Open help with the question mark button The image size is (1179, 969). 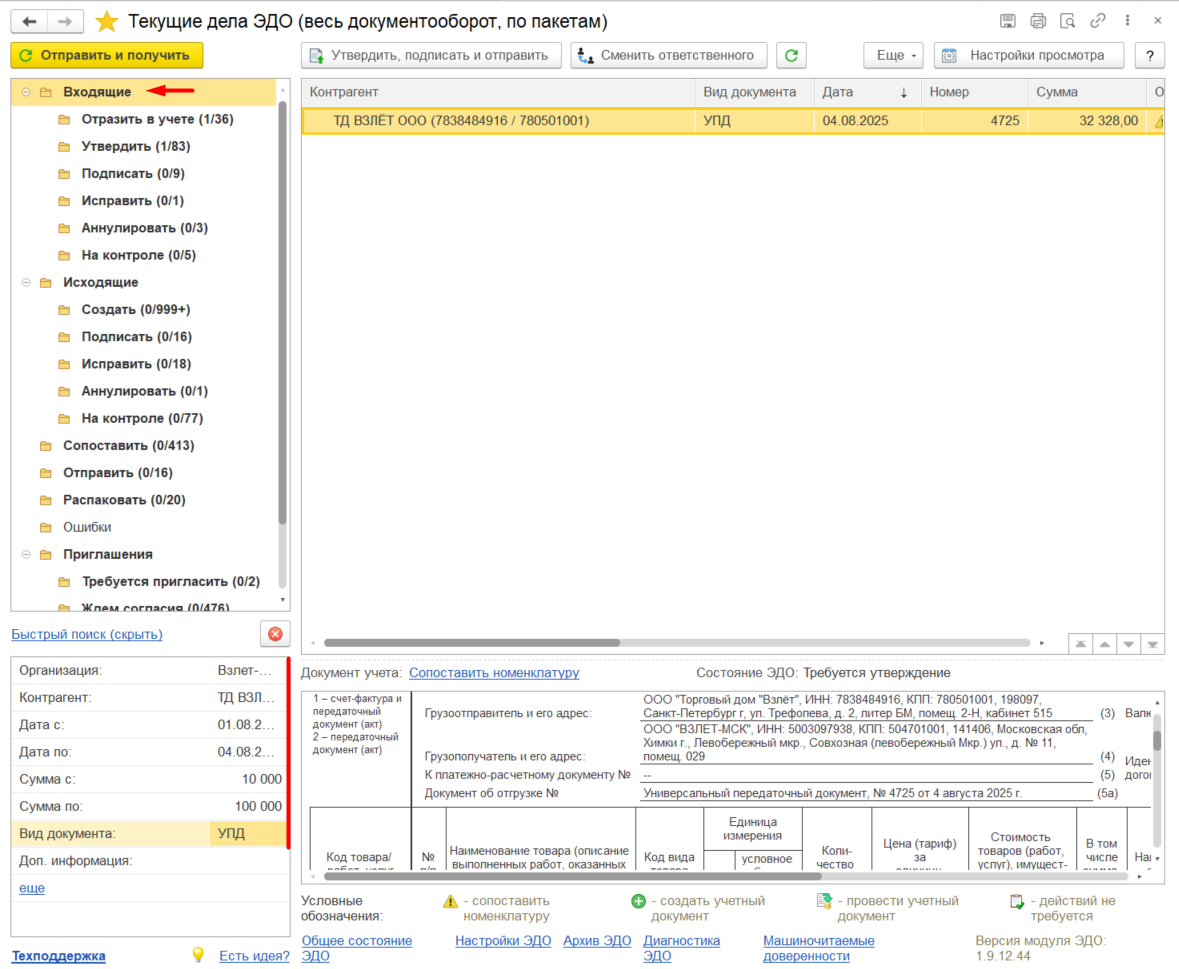[1150, 56]
